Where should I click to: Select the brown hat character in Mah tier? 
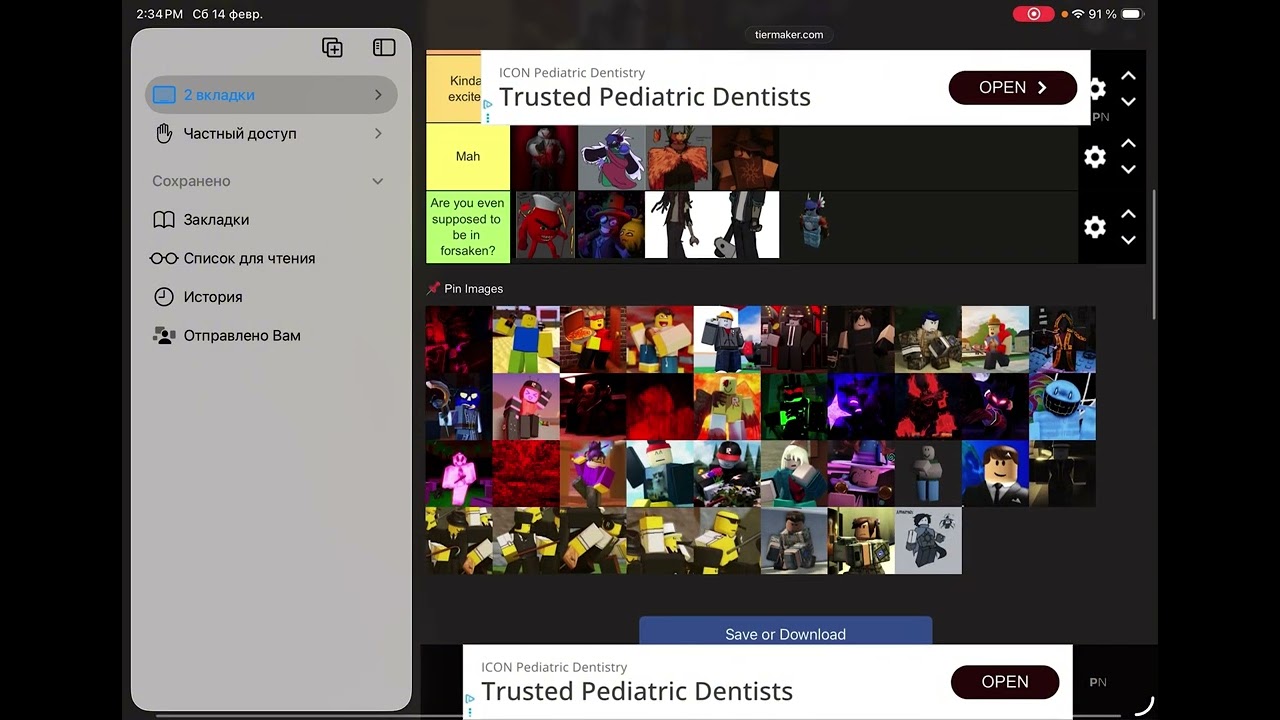click(x=744, y=157)
